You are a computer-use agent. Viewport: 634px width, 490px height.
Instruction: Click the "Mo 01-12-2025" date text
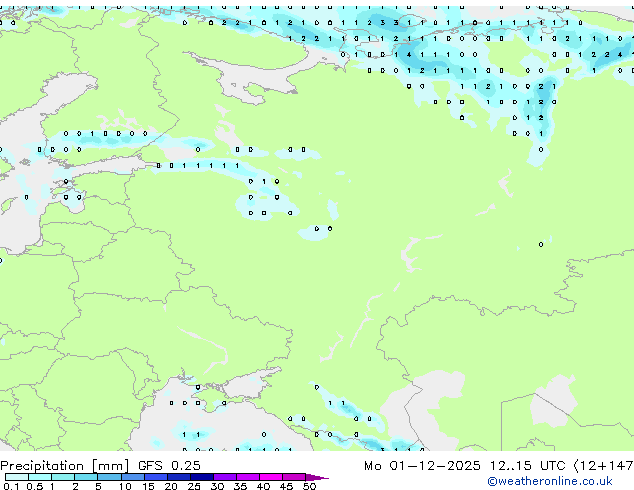pyautogui.click(x=422, y=466)
